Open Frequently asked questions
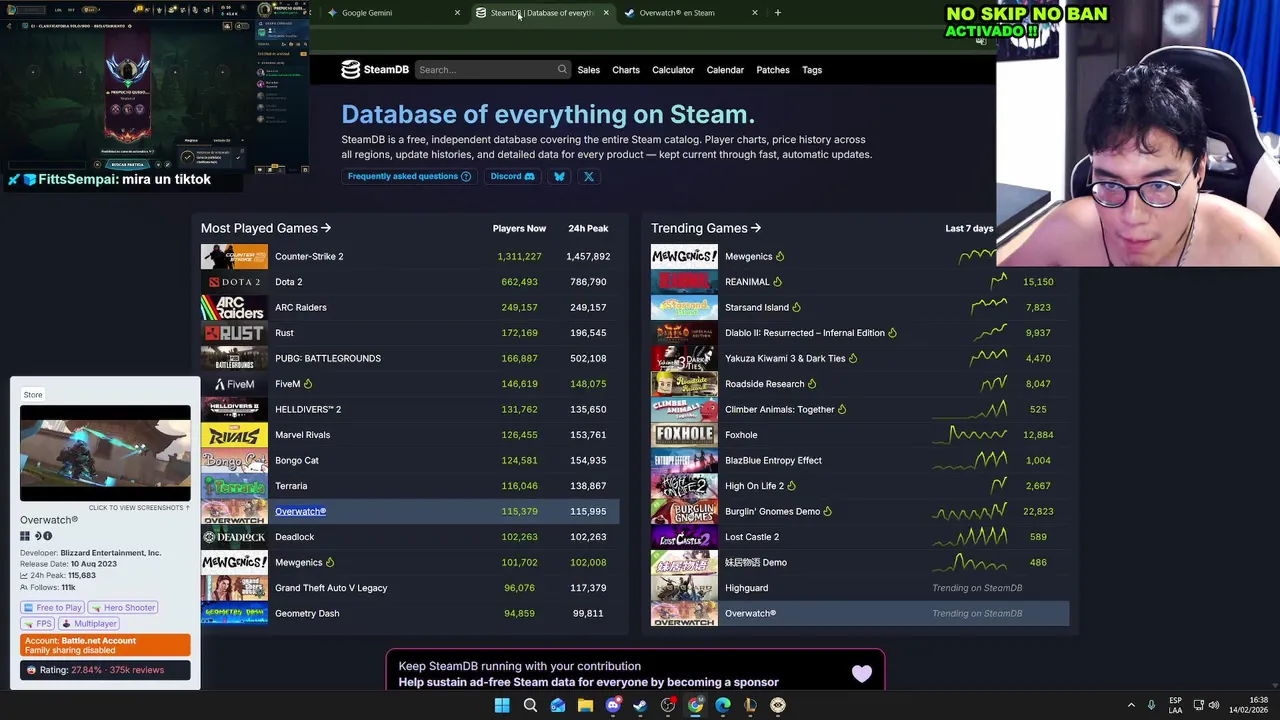Screen dimensions: 1280x720 point(409,177)
